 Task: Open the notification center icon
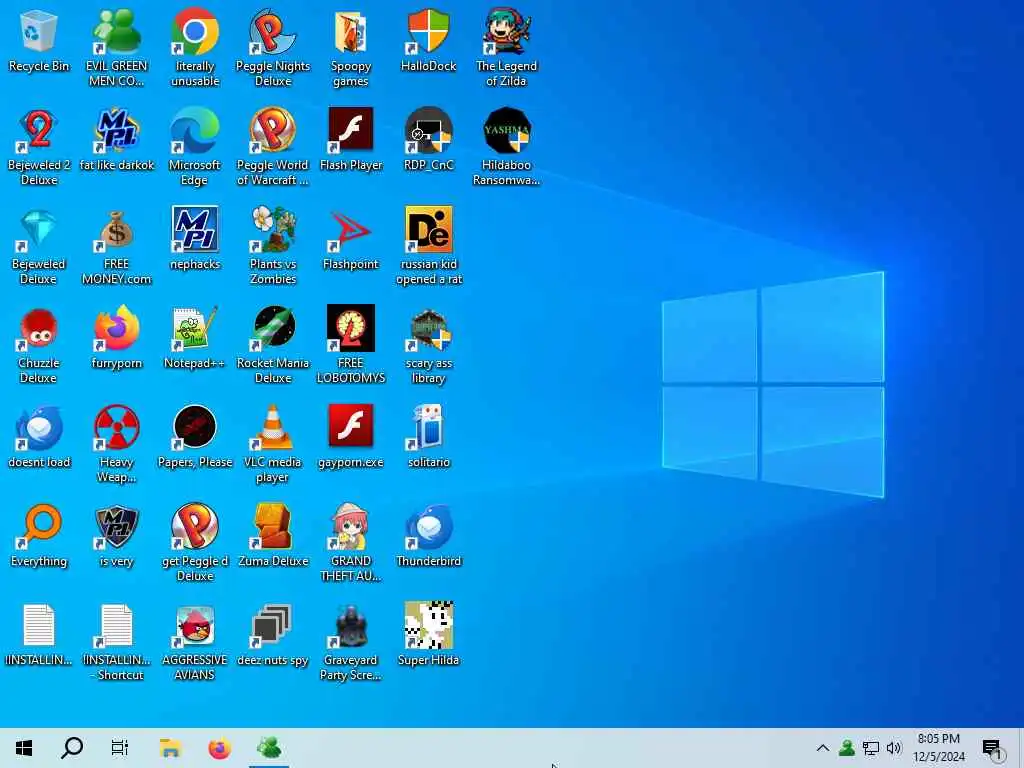coord(992,748)
